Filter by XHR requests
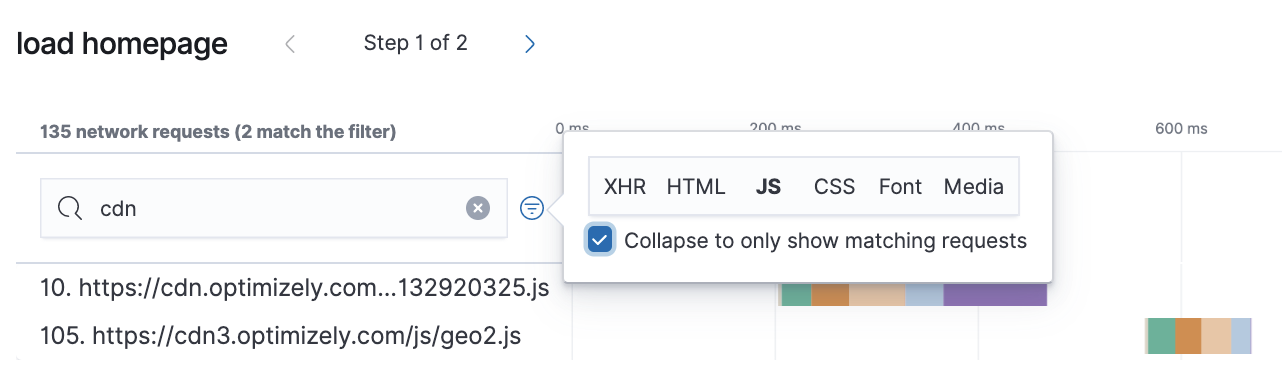 pos(625,187)
